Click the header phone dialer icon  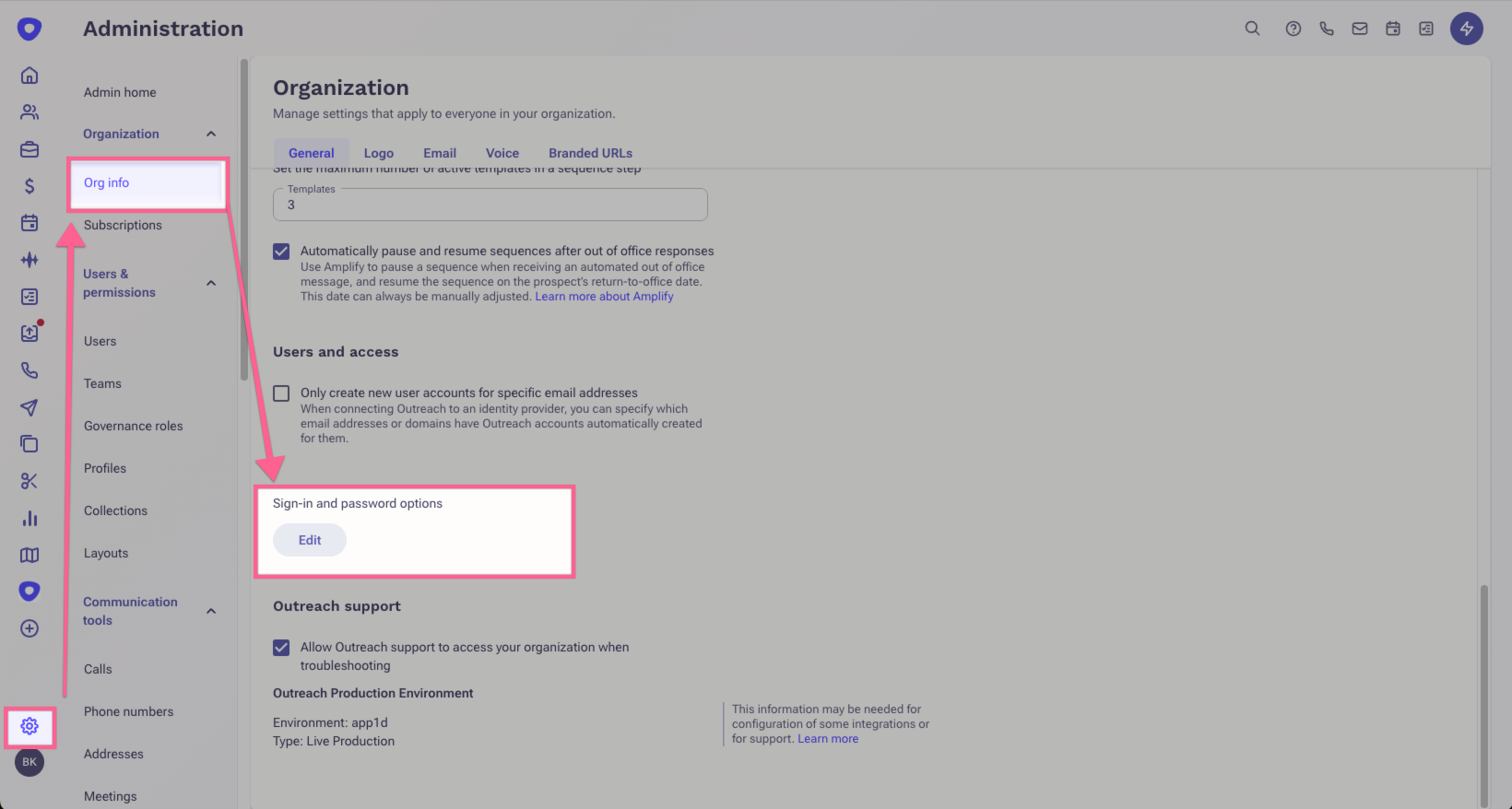[x=1327, y=29]
